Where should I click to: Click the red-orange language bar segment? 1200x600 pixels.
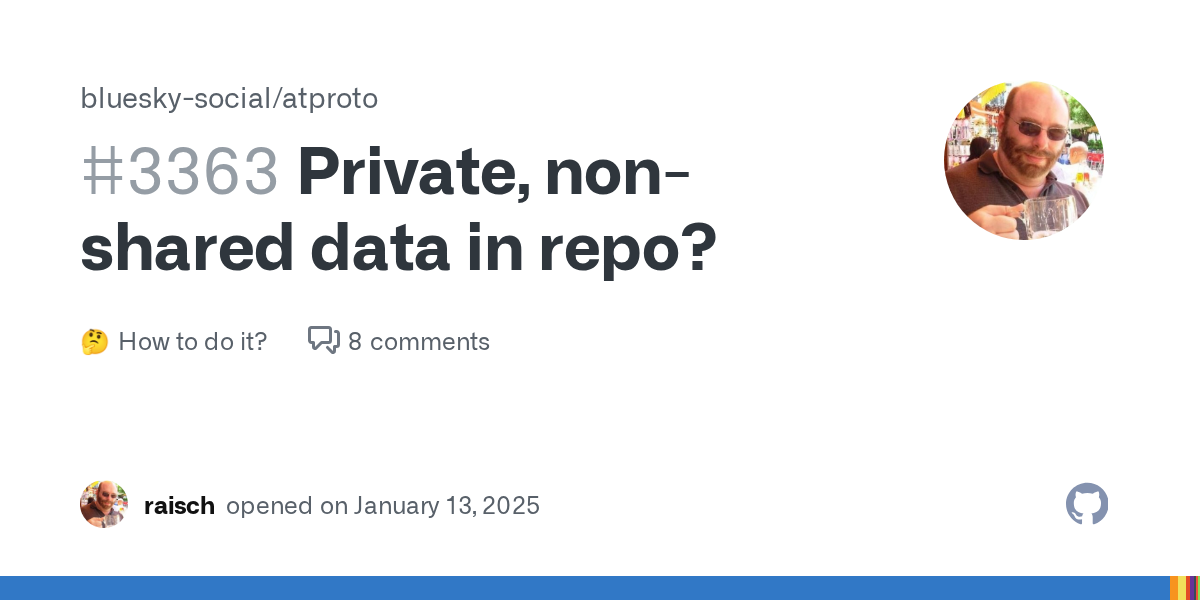point(1188,588)
